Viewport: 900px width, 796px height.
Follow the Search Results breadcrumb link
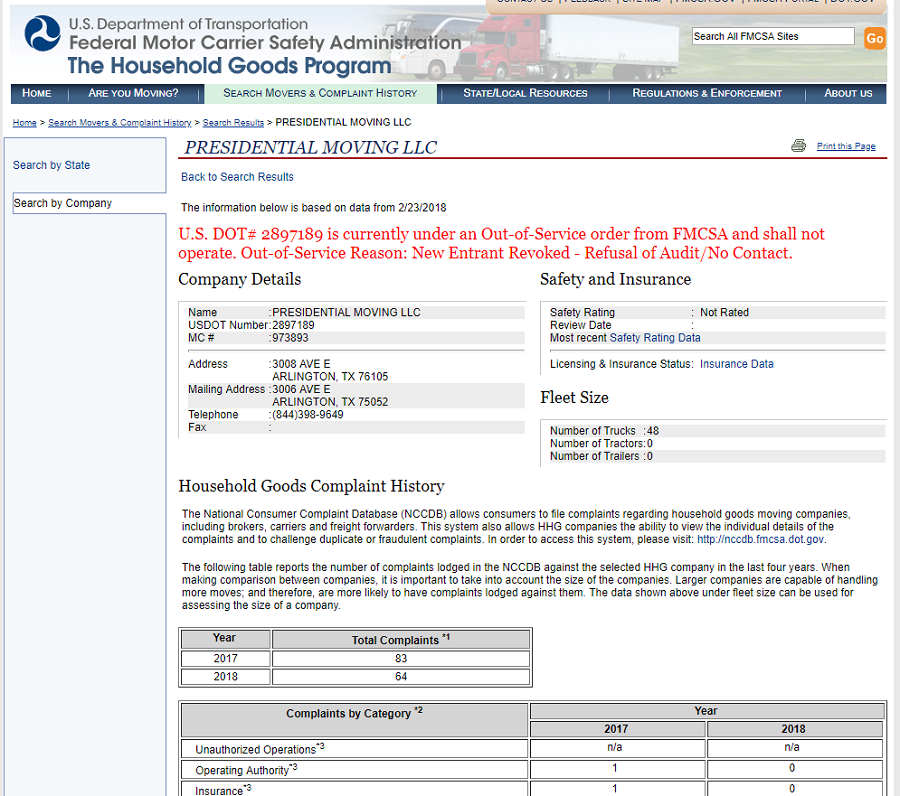(233, 123)
